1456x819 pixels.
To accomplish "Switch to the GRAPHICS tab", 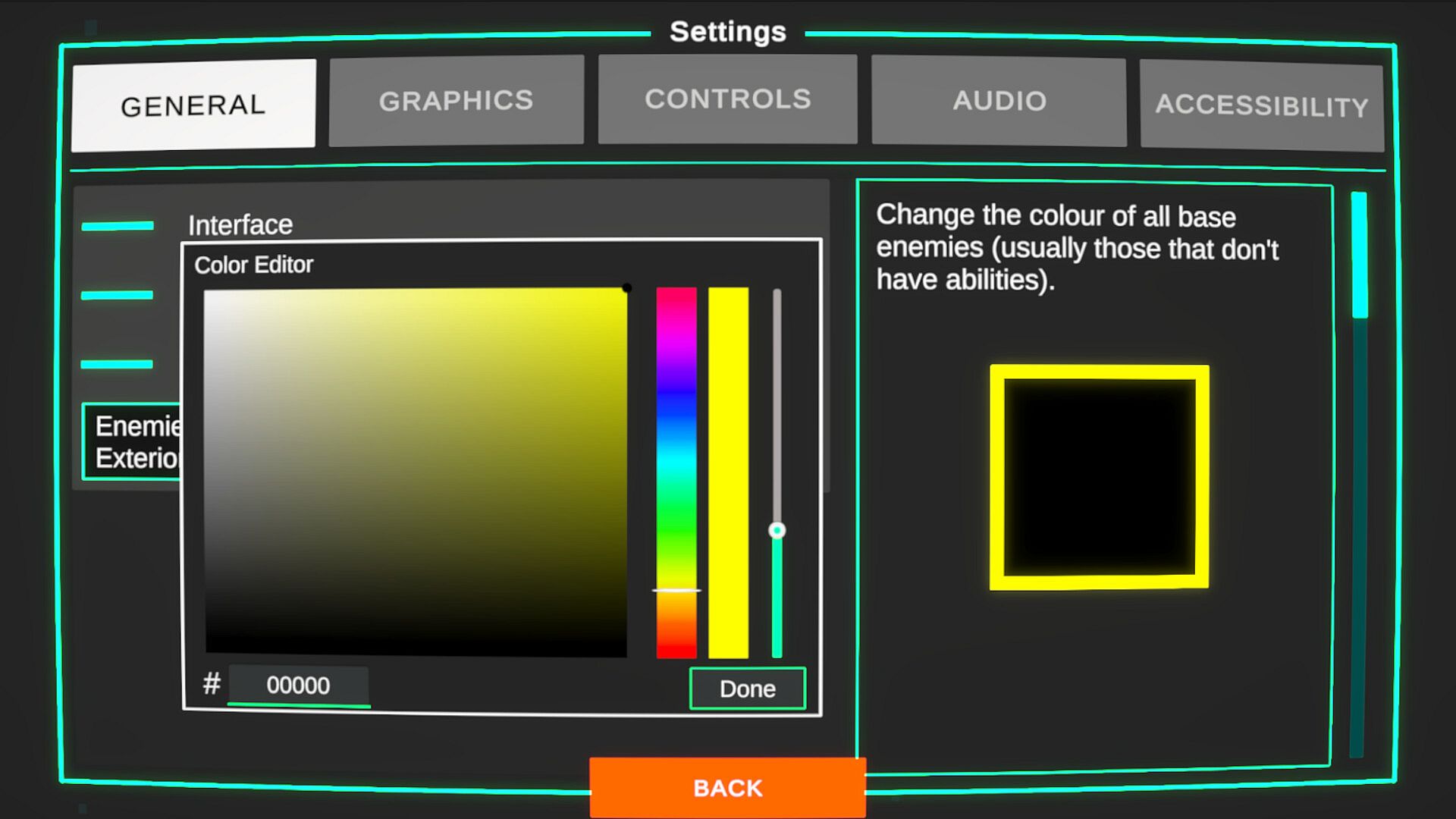I will (x=456, y=100).
